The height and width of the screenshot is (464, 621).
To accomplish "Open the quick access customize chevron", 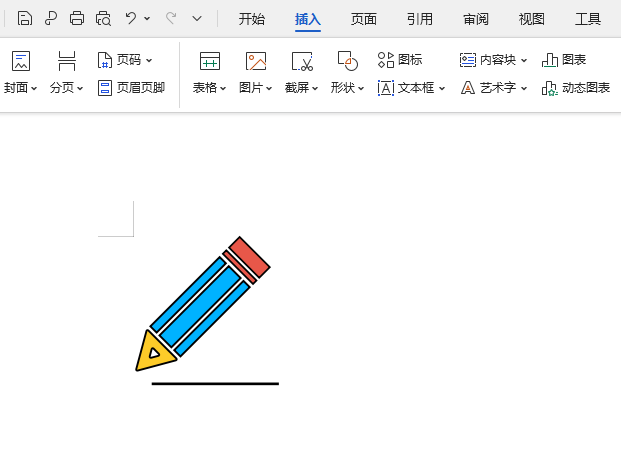I will 197,19.
